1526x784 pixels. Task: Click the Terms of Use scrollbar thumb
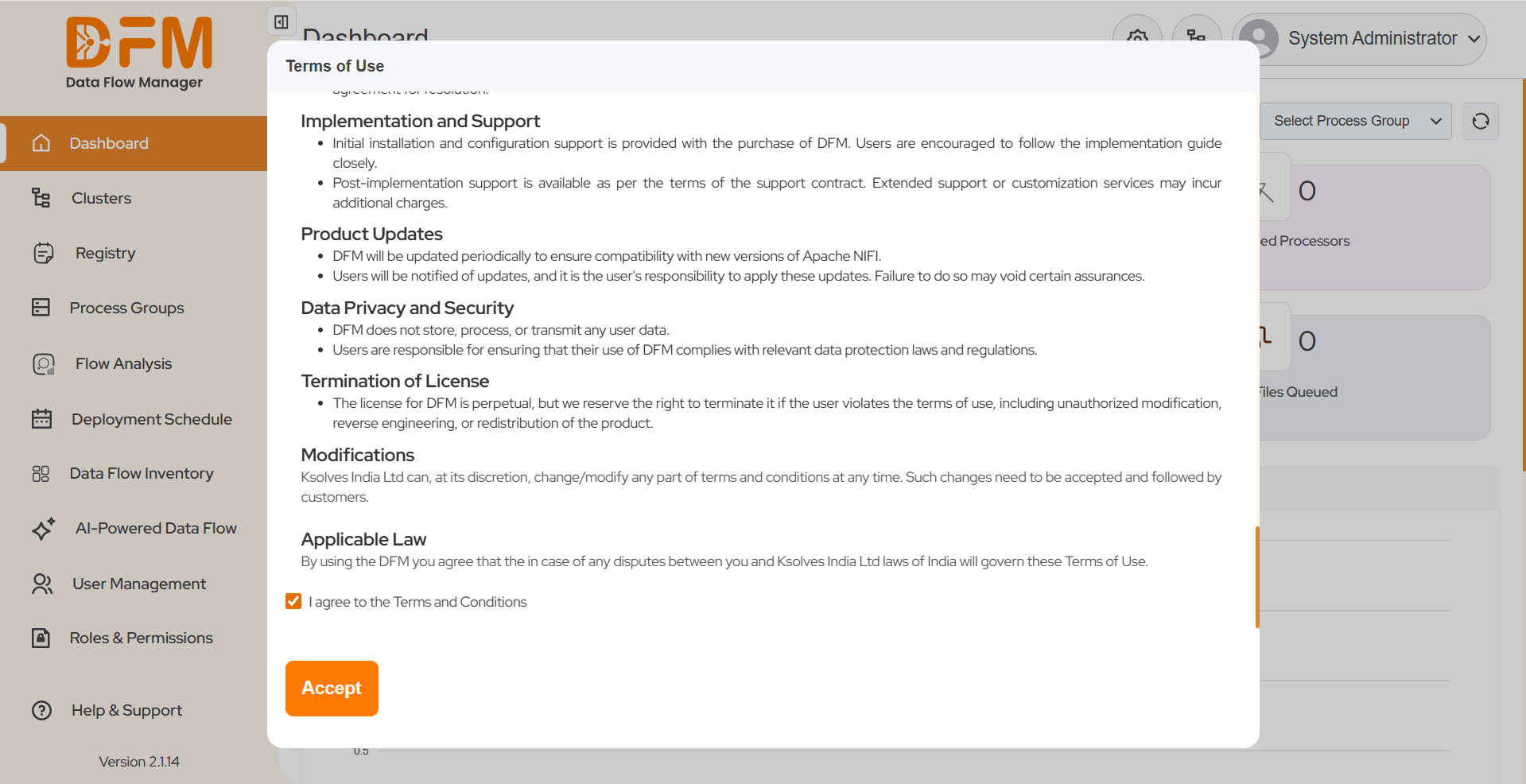pos(1256,576)
